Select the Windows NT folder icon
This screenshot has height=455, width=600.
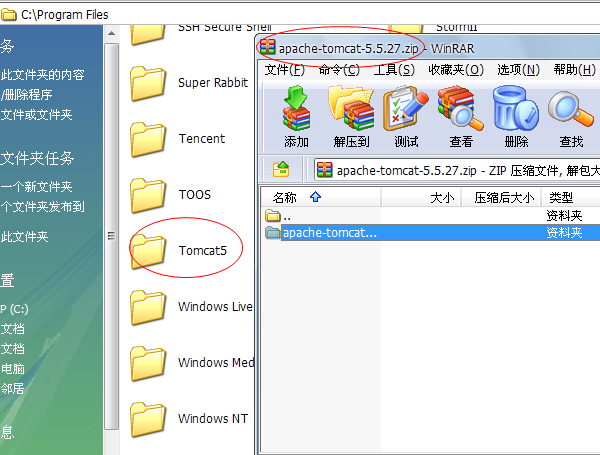[148, 419]
